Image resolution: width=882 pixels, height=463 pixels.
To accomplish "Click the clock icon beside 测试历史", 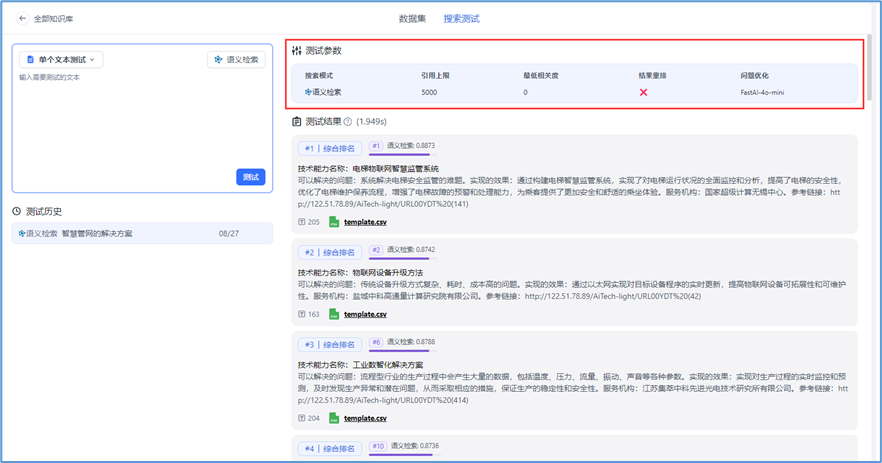I will click(17, 212).
